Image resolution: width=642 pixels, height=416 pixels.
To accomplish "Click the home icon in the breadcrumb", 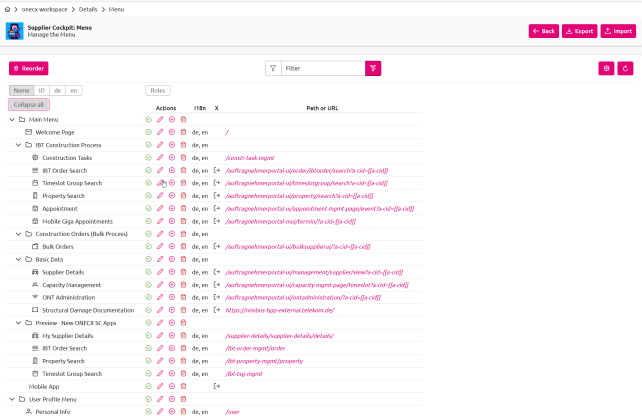I will coord(8,8).
